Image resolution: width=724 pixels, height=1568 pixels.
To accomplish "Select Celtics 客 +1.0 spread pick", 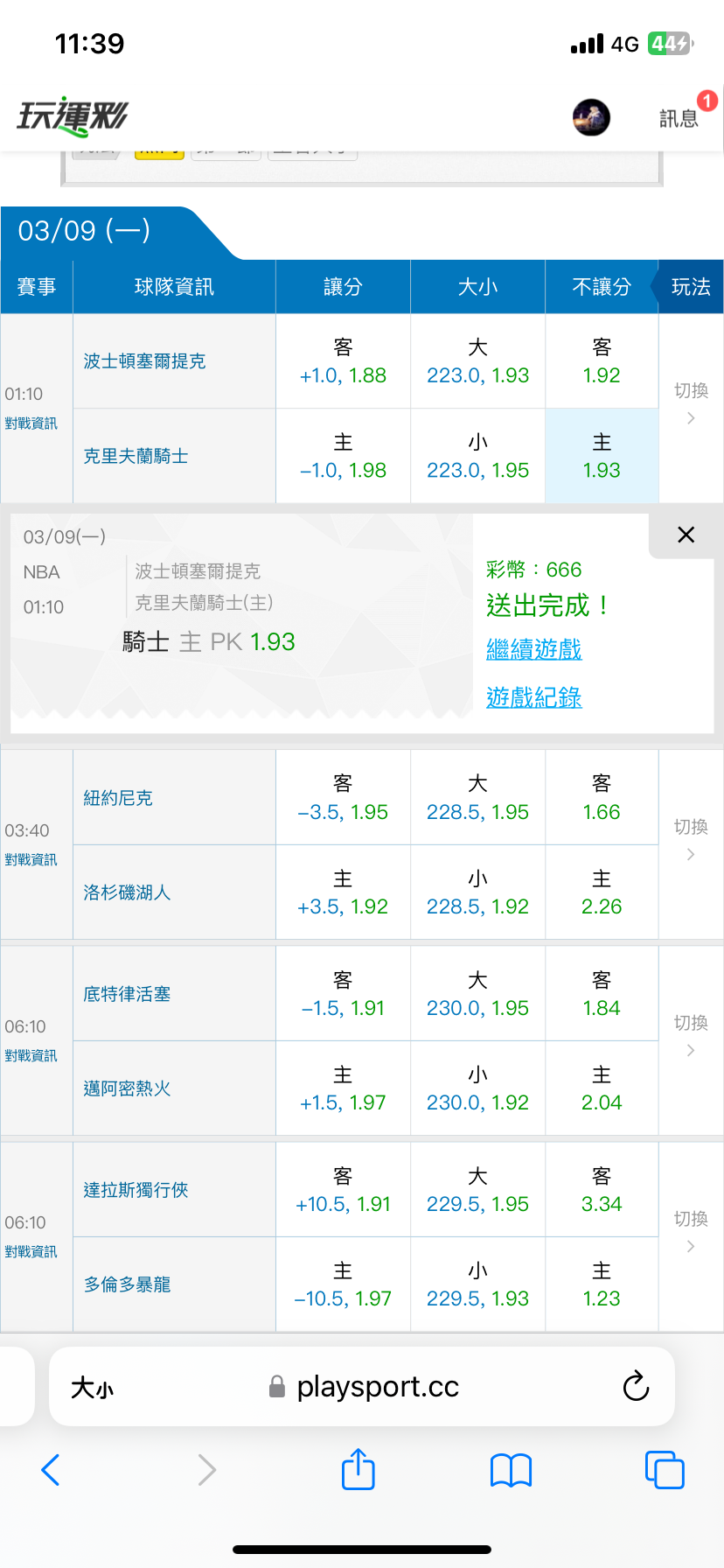I will (x=343, y=361).
